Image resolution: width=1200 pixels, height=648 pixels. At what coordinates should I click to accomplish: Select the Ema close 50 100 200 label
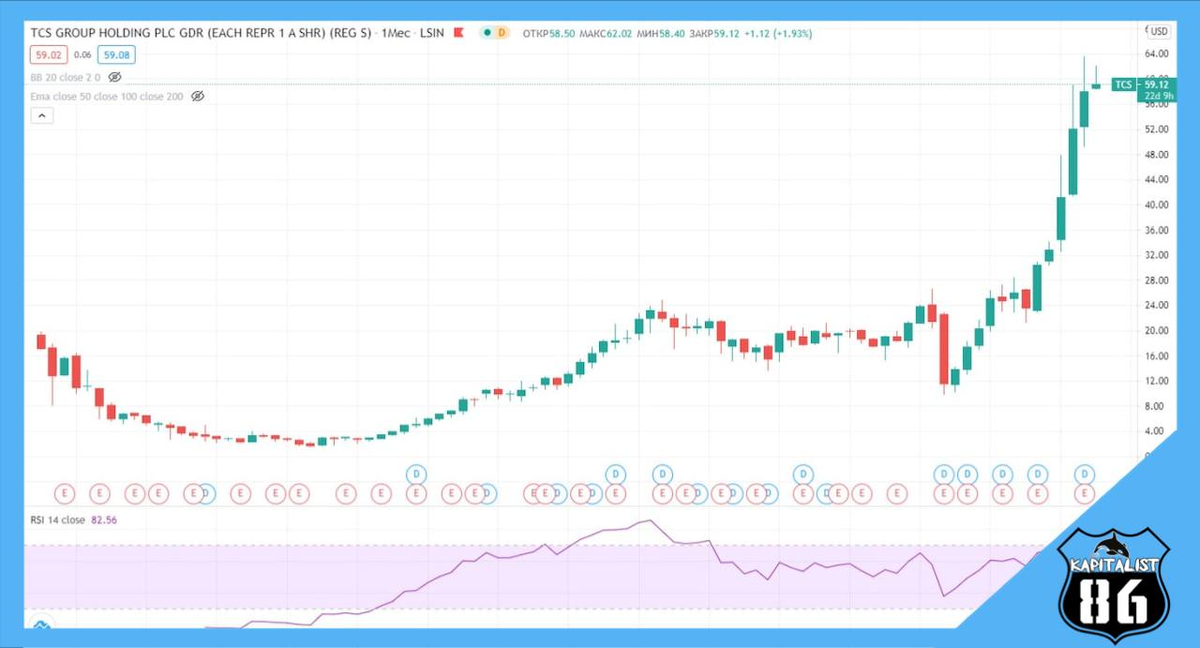(107, 97)
